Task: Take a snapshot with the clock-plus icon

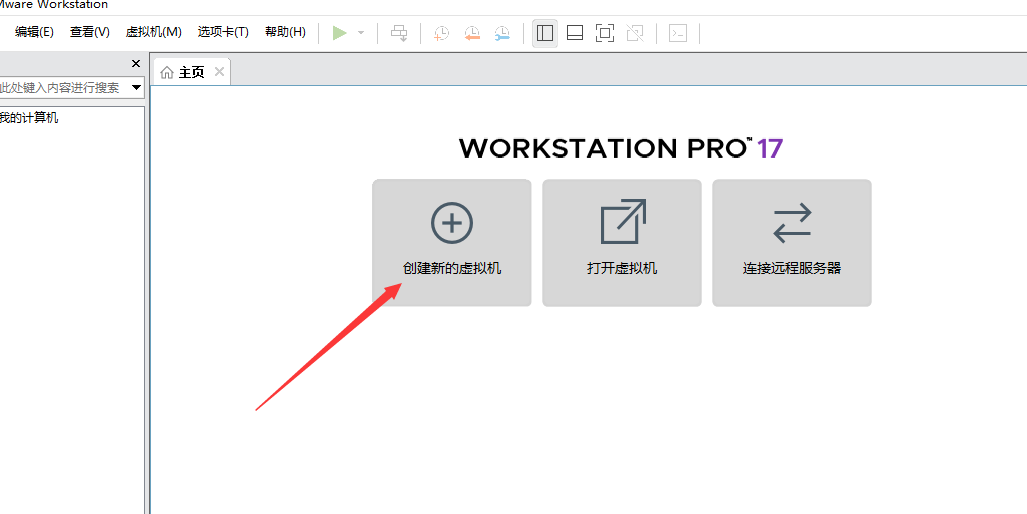Action: pos(441,33)
